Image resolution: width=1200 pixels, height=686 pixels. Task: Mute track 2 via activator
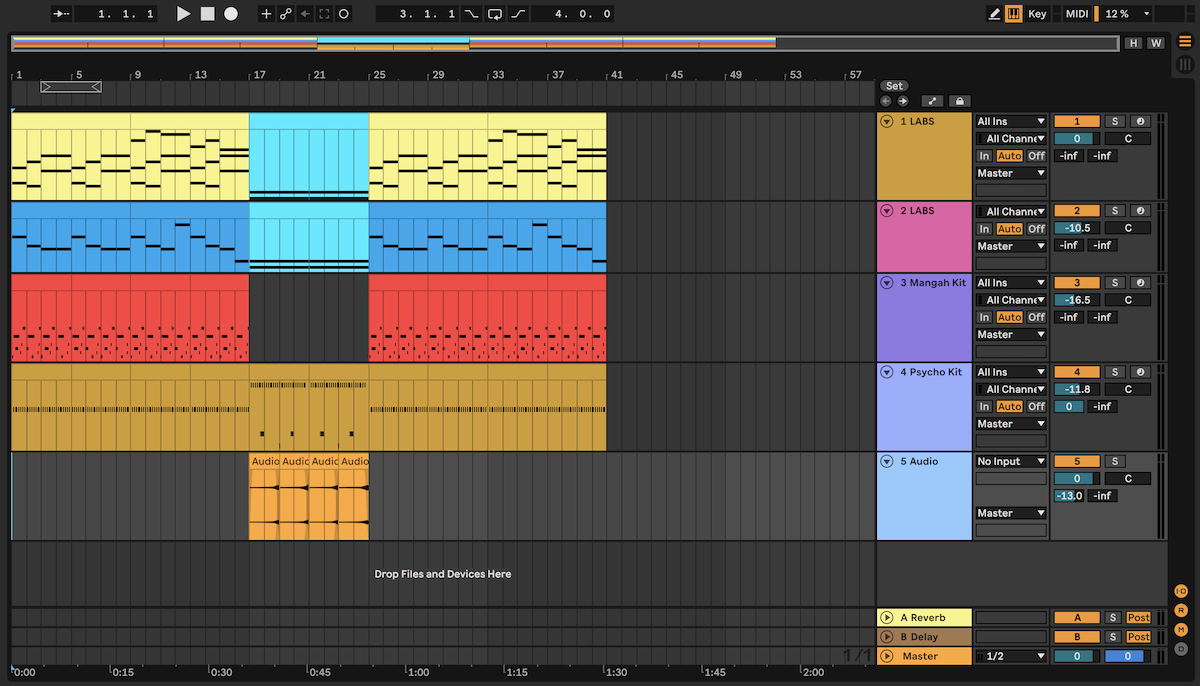pyautogui.click(x=1077, y=211)
